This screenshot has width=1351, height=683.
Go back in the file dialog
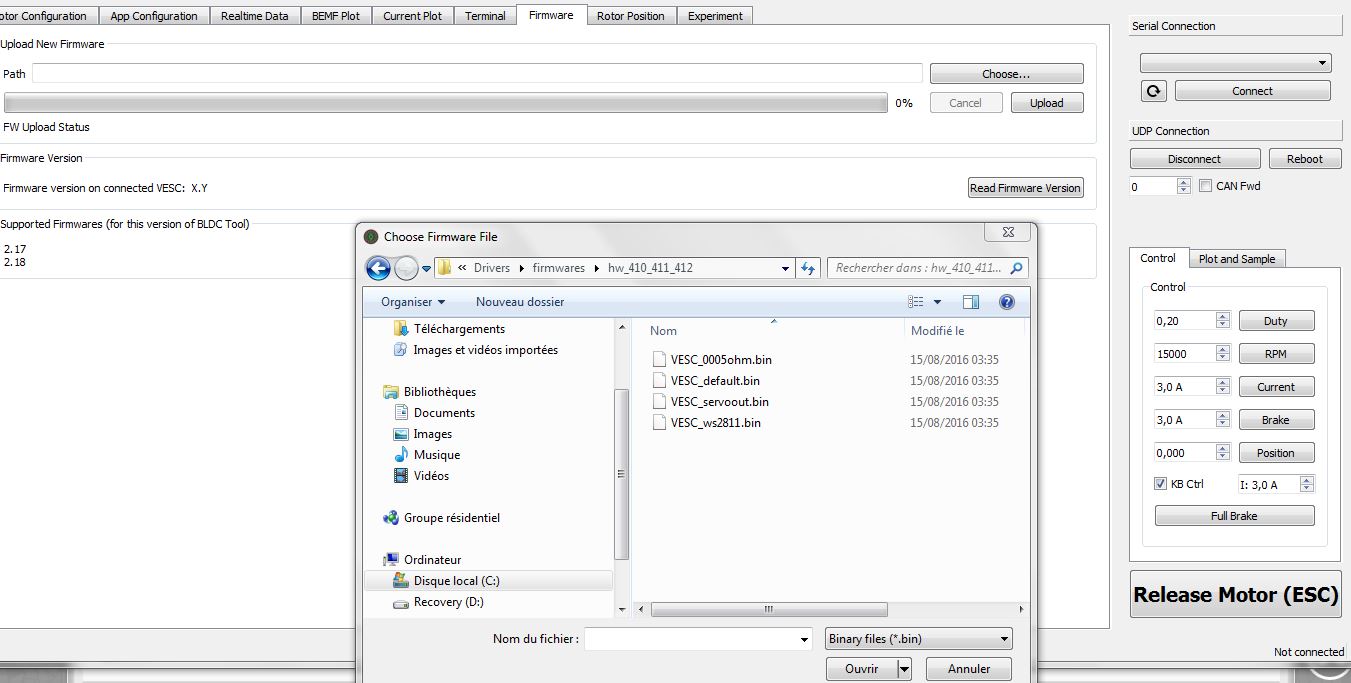coord(378,268)
